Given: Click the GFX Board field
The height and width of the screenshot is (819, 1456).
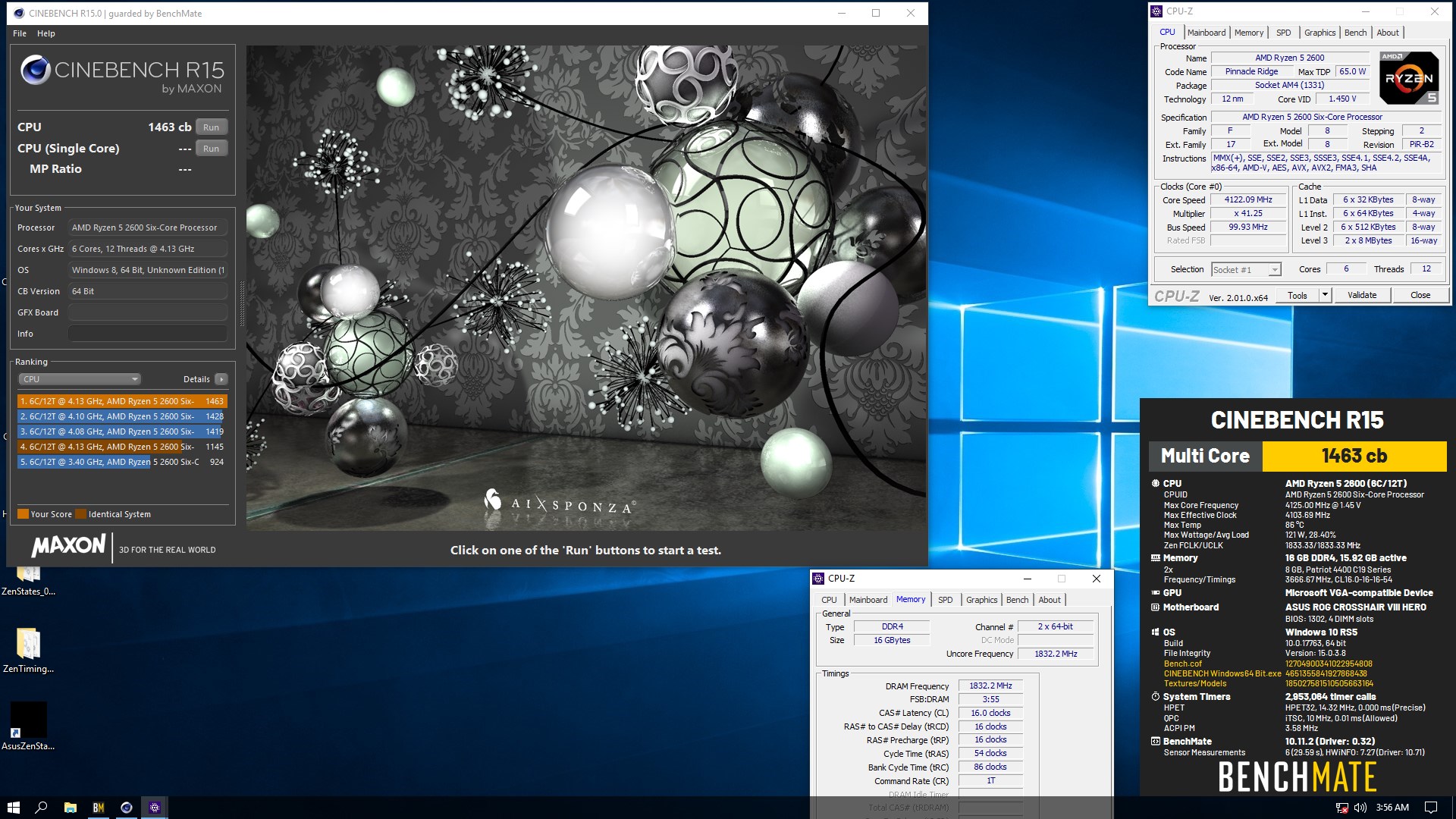Looking at the screenshot, I should 148,312.
